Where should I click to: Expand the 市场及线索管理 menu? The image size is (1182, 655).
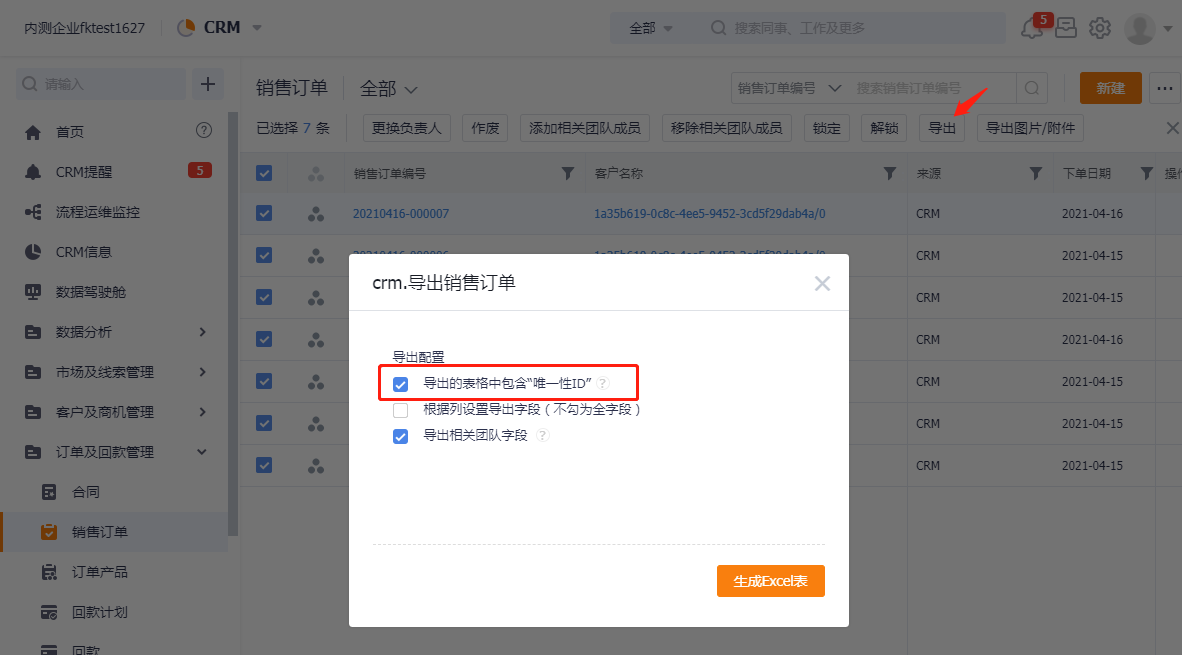click(203, 372)
